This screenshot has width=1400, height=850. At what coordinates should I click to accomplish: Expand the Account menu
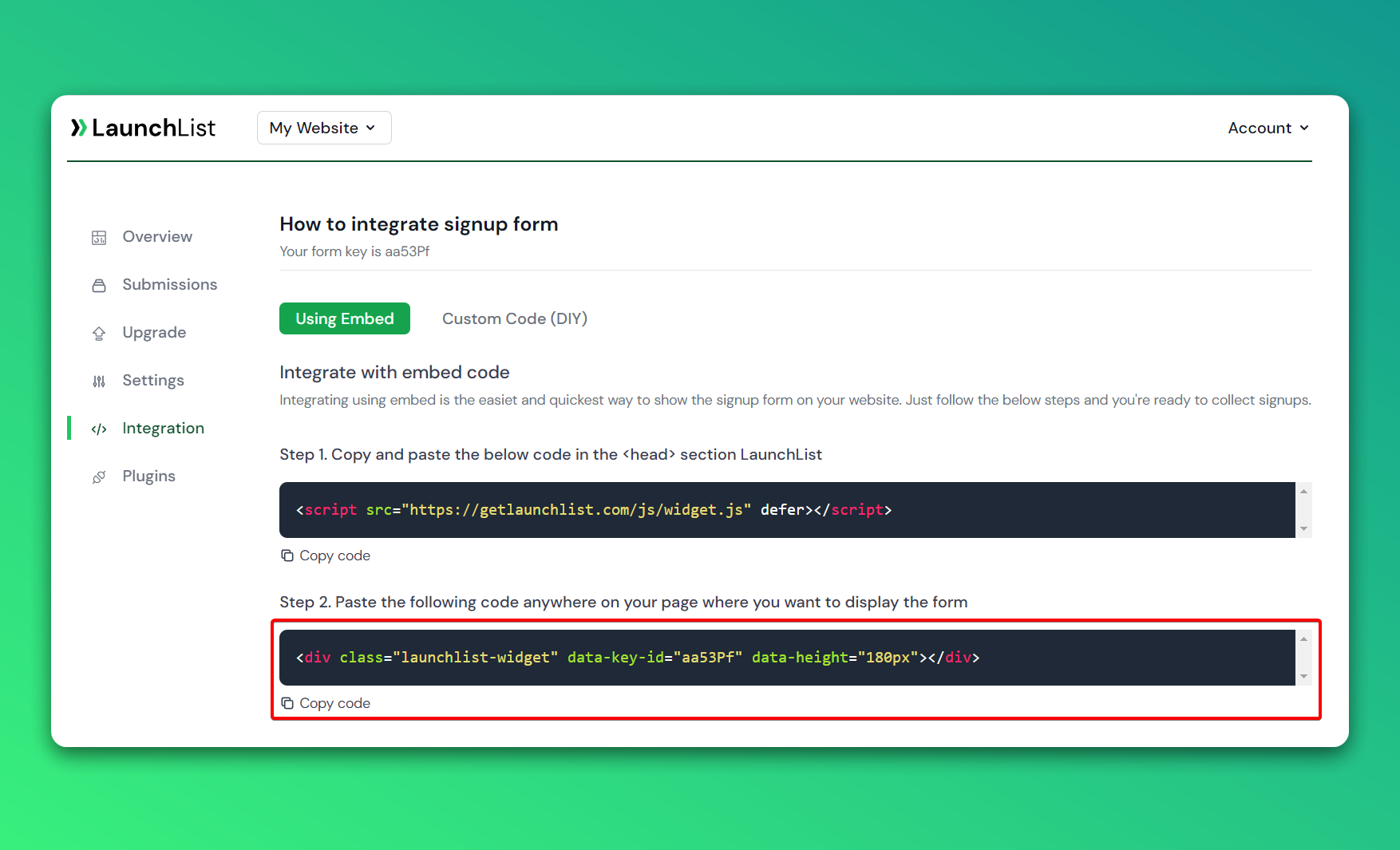pyautogui.click(x=1268, y=128)
